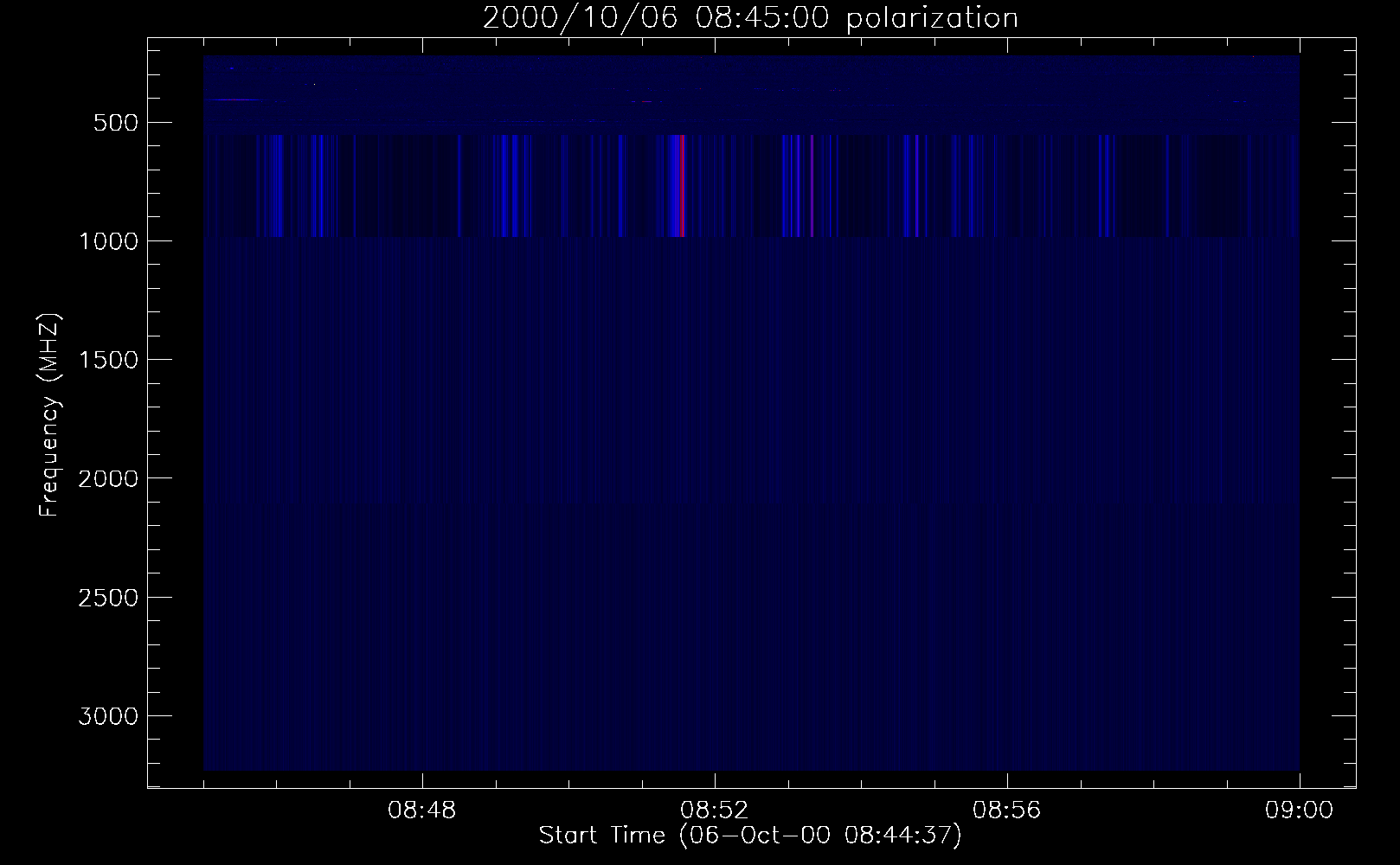This screenshot has height=865, width=1400.
Task: Click the 1500 frequency tick label
Action: point(109,360)
